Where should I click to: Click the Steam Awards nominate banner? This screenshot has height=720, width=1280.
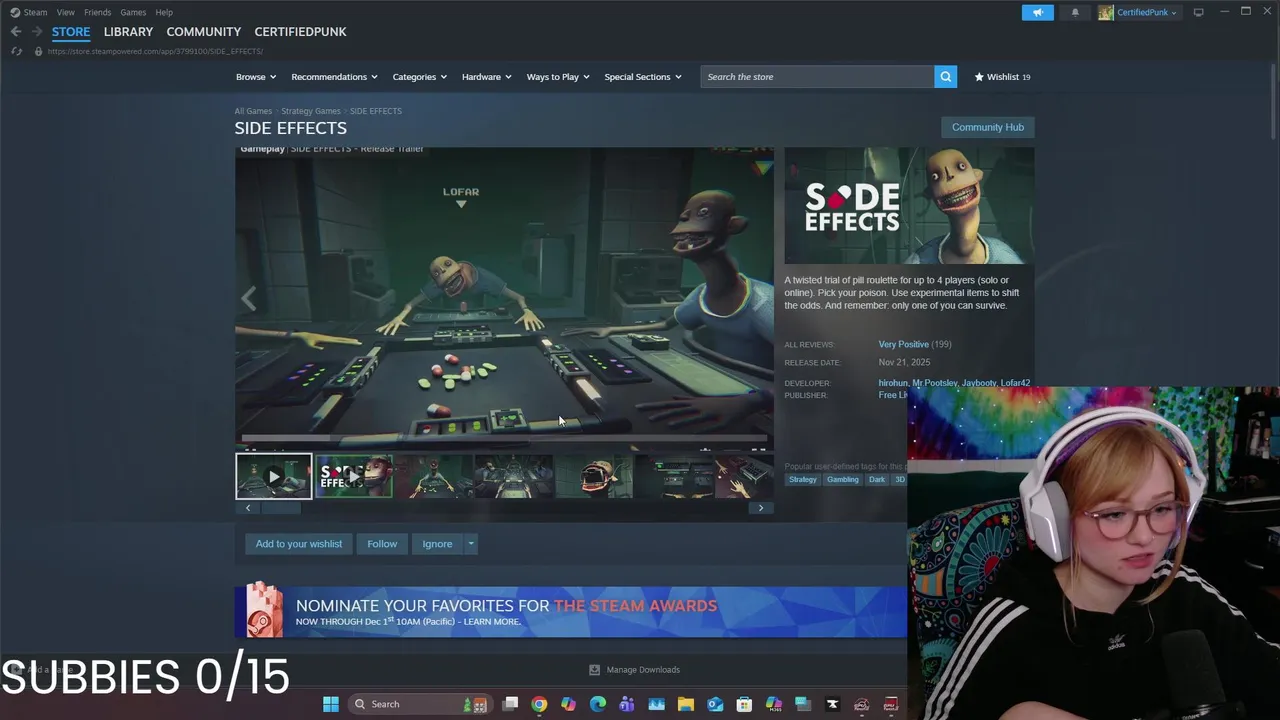click(x=571, y=612)
